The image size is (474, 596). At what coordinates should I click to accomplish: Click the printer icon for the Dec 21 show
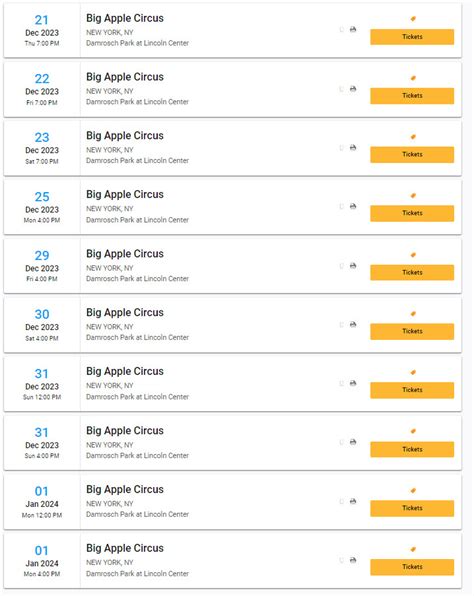353,29
